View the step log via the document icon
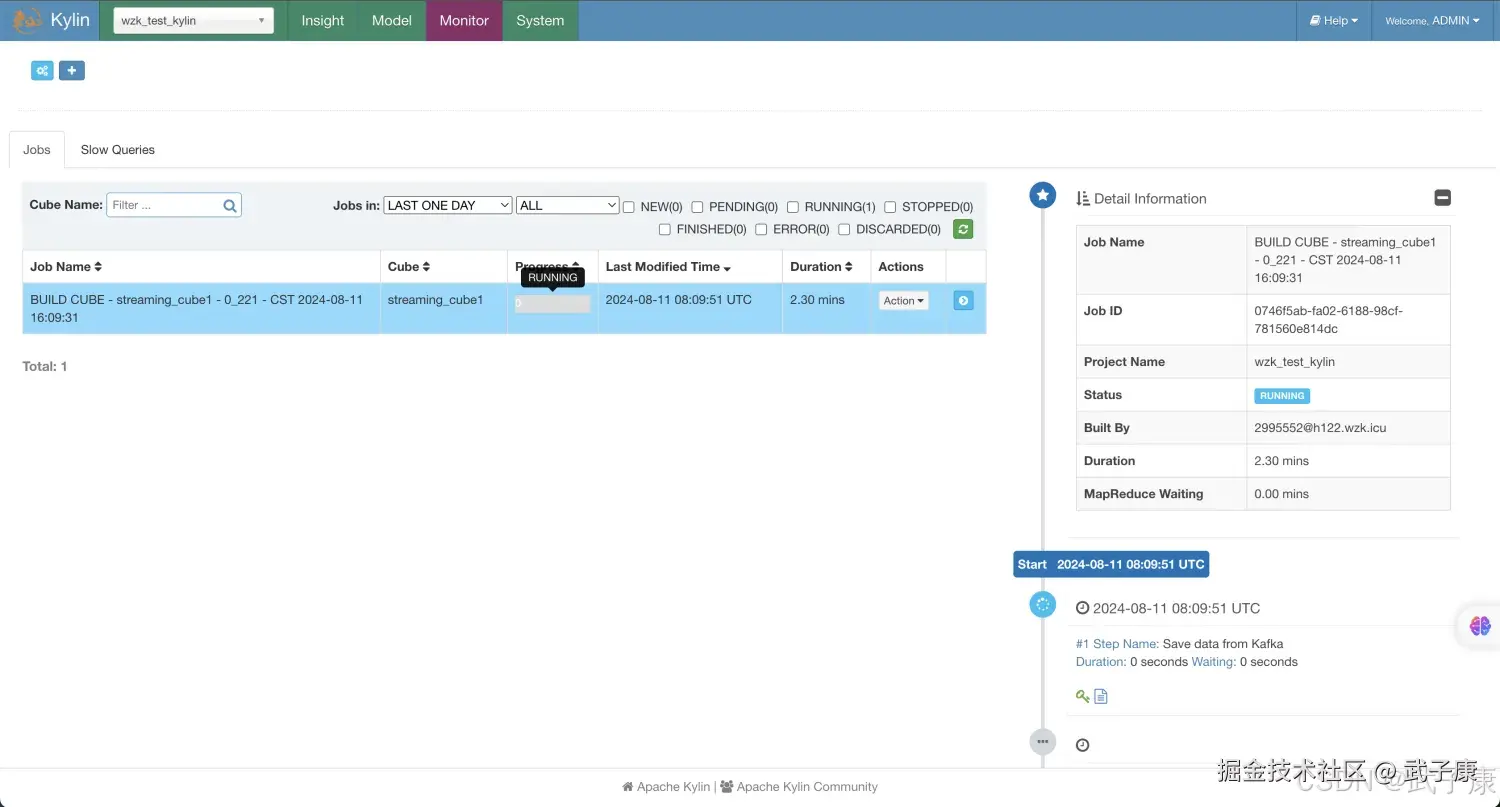 click(x=1100, y=695)
